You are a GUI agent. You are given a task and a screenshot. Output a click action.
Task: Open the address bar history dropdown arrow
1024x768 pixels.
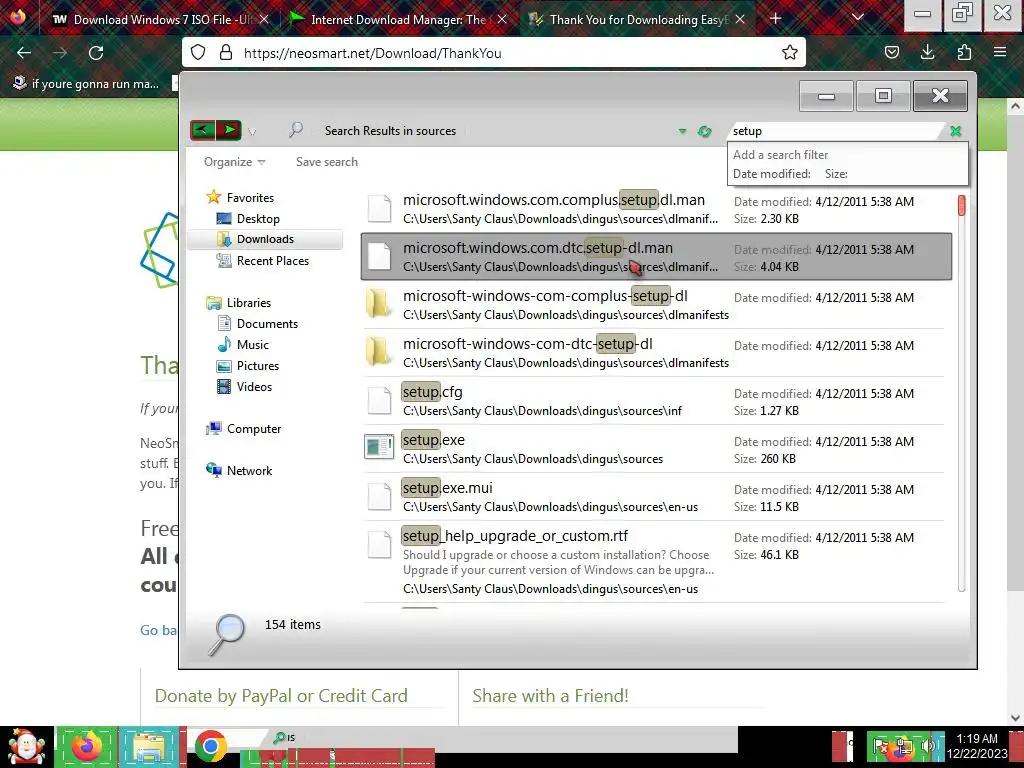tap(682, 131)
